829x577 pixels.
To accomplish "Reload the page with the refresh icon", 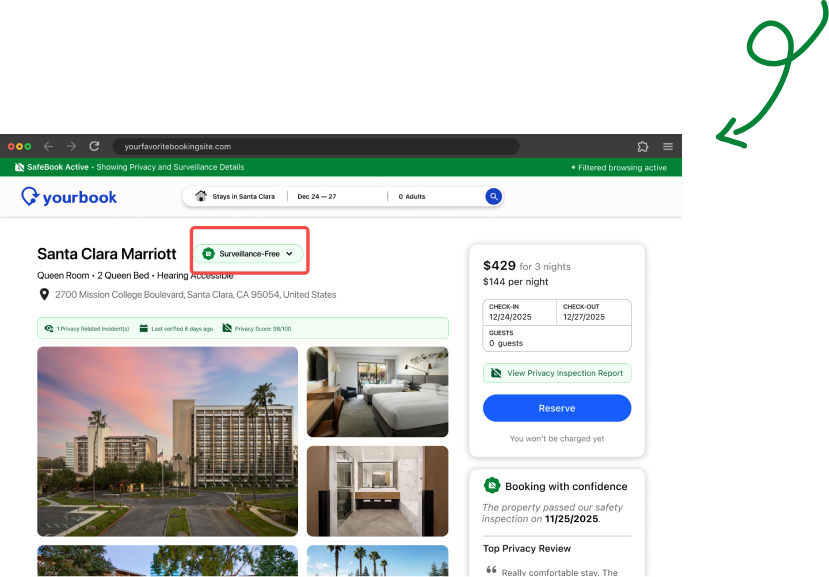I will 94,146.
